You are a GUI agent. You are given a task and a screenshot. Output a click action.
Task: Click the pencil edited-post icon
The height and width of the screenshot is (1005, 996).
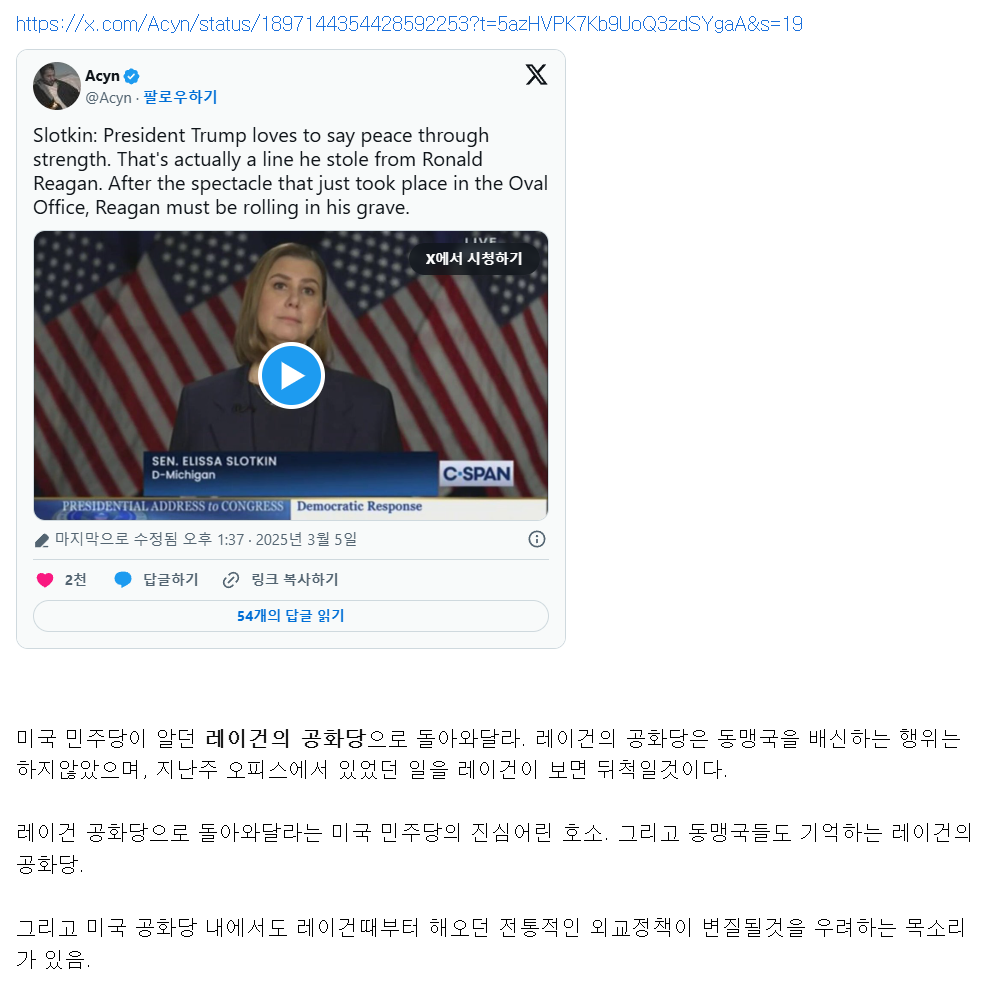pyautogui.click(x=42, y=540)
